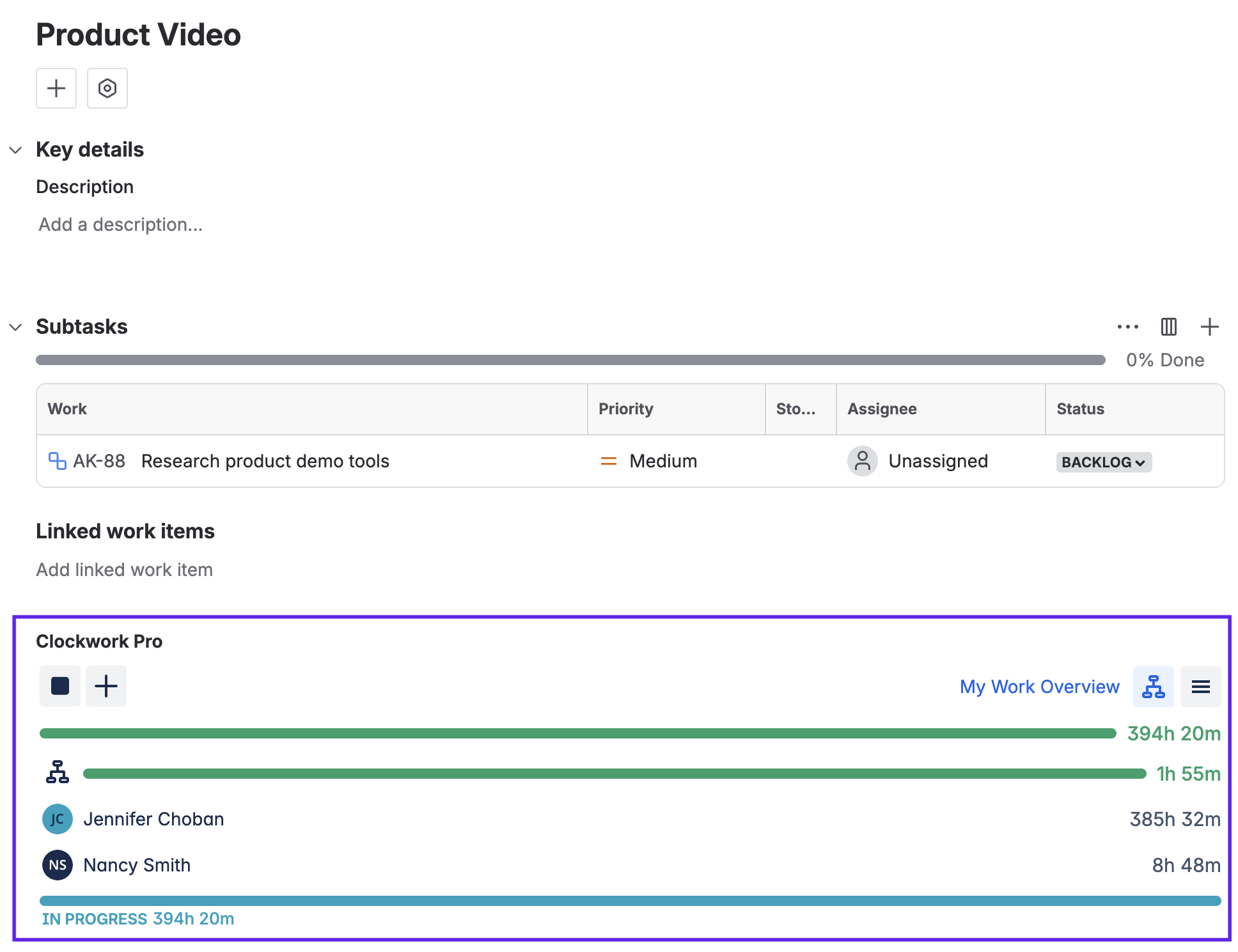1238x952 pixels.
Task: Open the Clockwork Pro hamburger menu
Action: 1200,687
